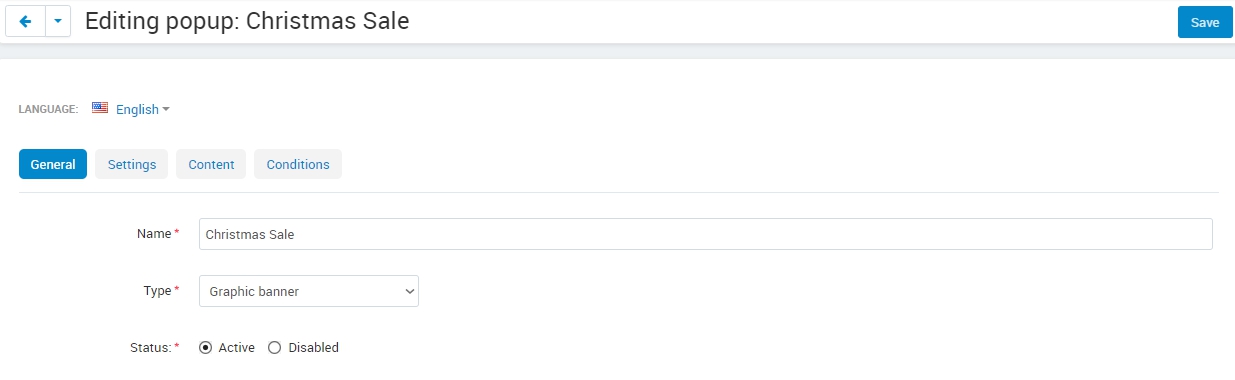This screenshot has height=380, width=1235.
Task: Click the Status field label
Action: pyautogui.click(x=151, y=348)
